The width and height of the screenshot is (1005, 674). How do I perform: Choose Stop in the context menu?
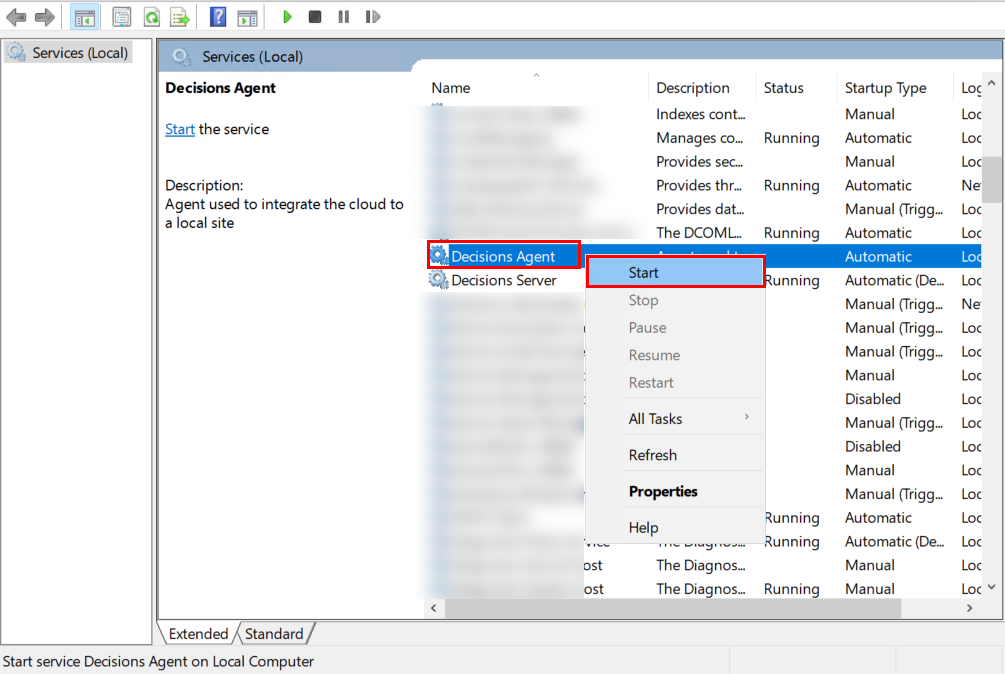tap(676, 300)
